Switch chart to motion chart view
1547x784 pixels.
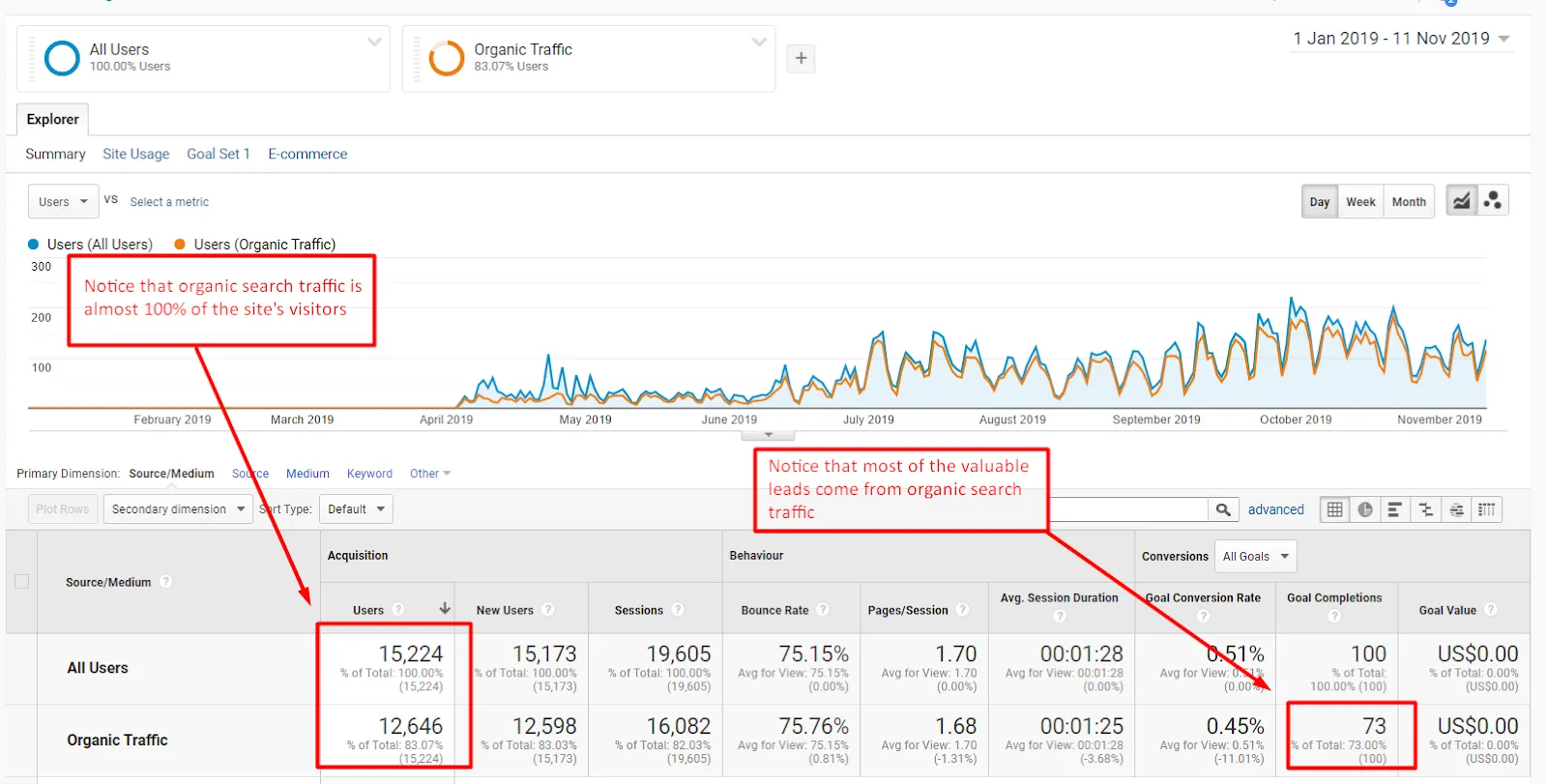coord(1493,201)
